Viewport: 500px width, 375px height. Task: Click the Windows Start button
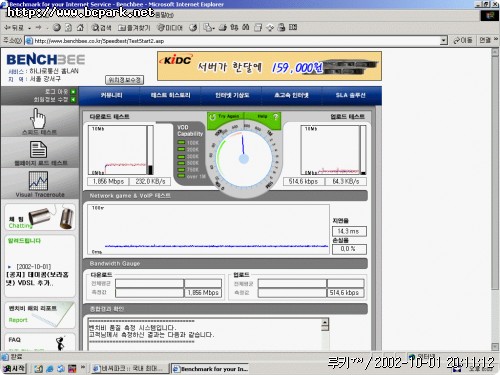14,368
